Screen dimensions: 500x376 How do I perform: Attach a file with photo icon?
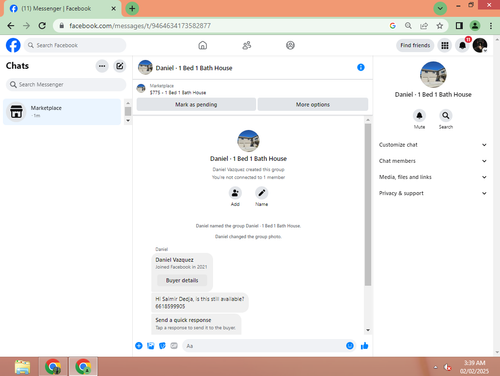pyautogui.click(x=151, y=346)
